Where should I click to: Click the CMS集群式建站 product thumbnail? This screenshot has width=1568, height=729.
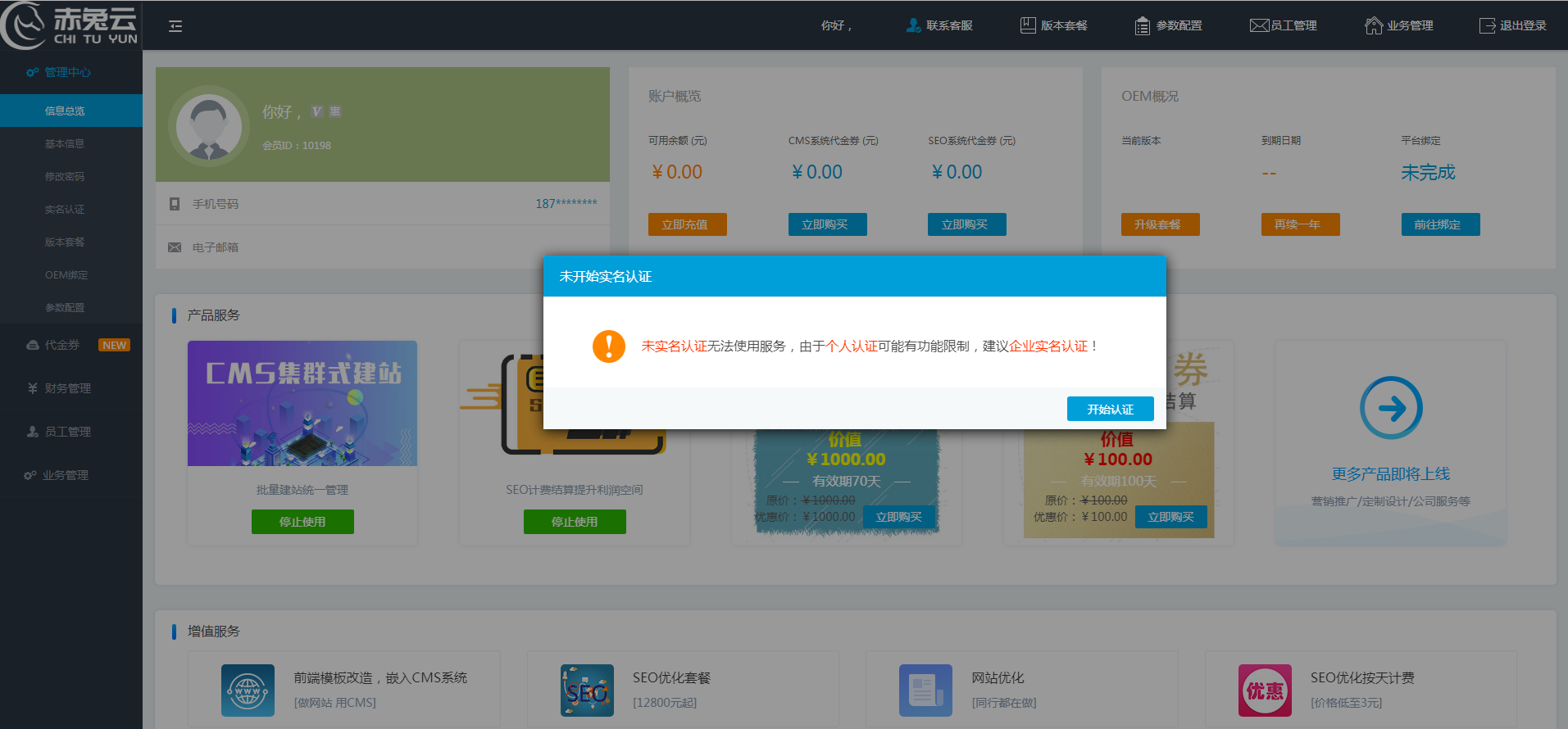(302, 403)
